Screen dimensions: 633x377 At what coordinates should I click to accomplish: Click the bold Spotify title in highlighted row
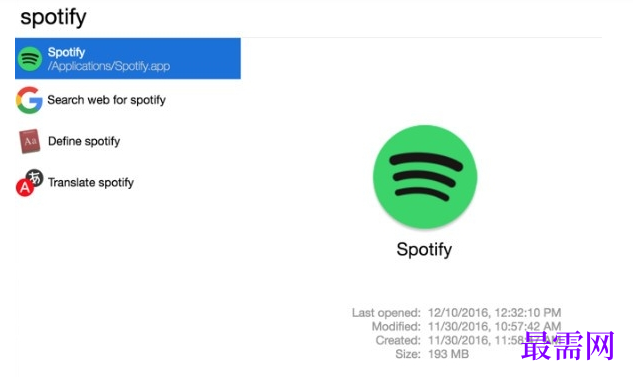click(66, 52)
